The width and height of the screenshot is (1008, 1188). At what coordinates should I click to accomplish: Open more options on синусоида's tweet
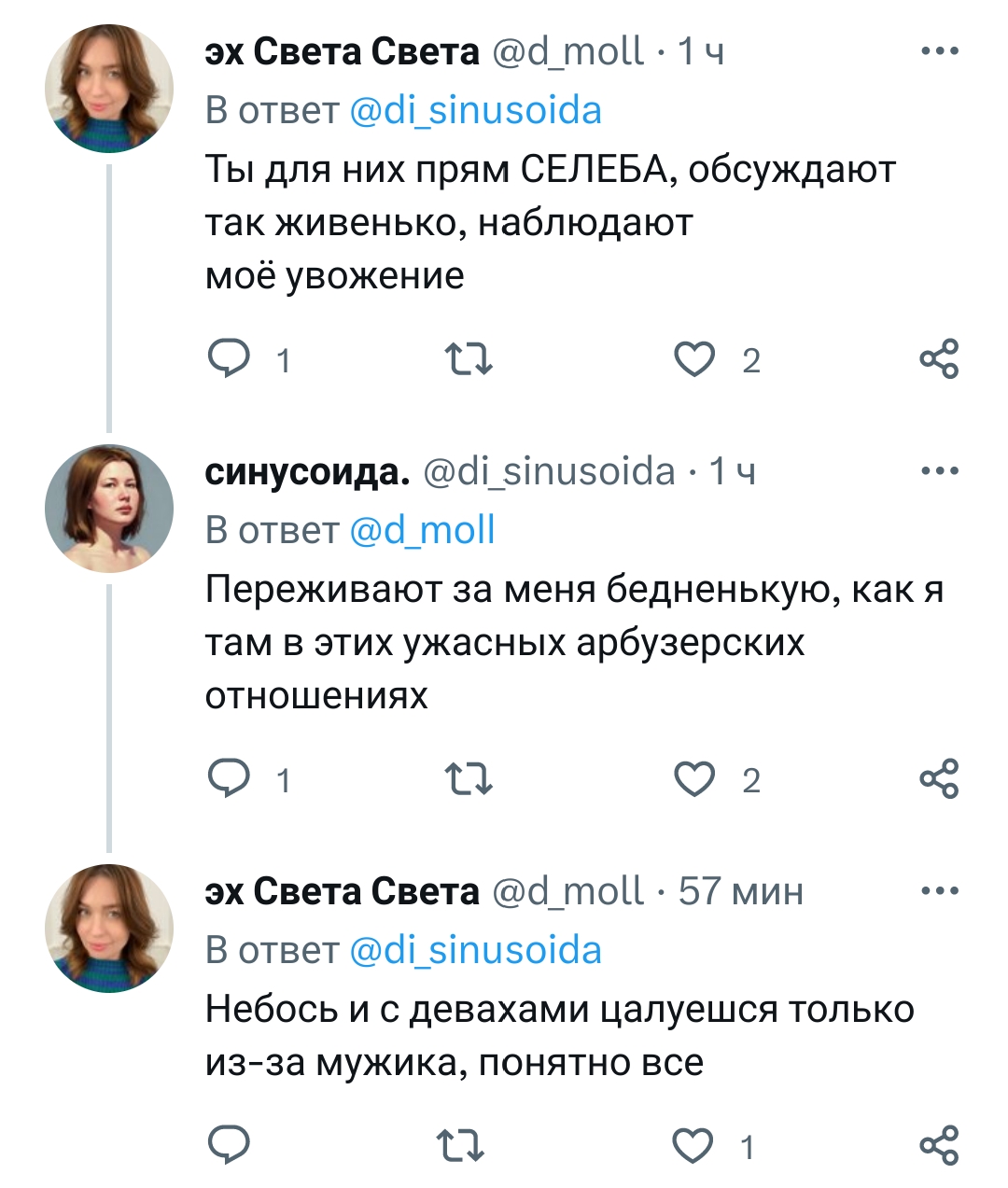tap(939, 471)
